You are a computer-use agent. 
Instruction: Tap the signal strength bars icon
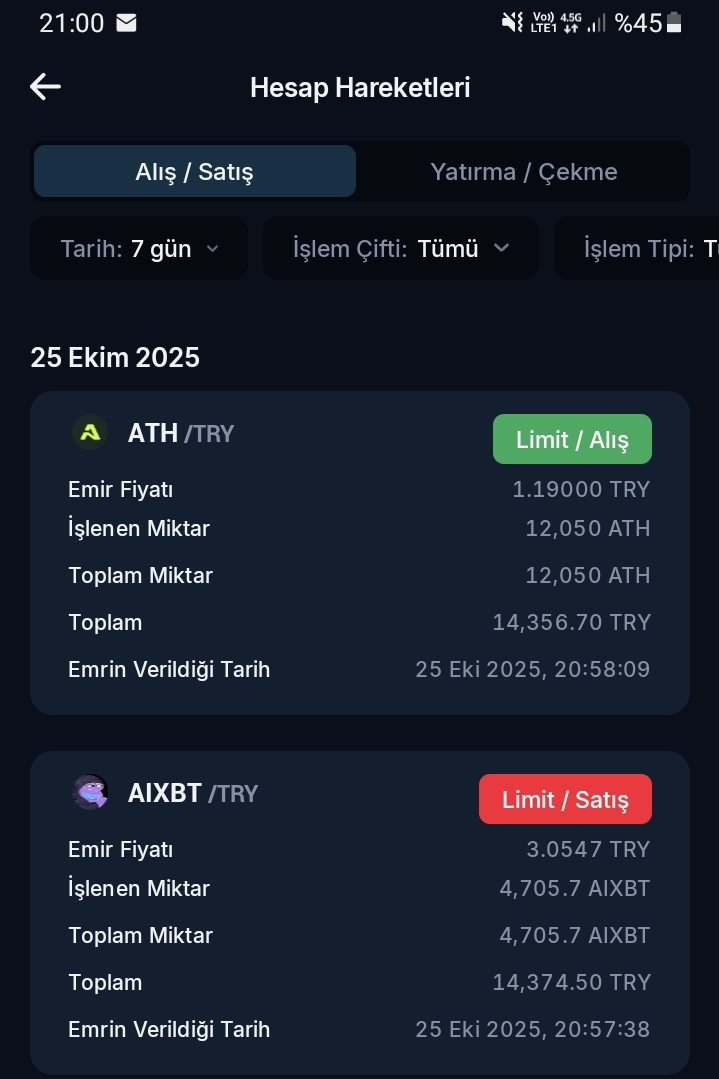pyautogui.click(x=597, y=23)
